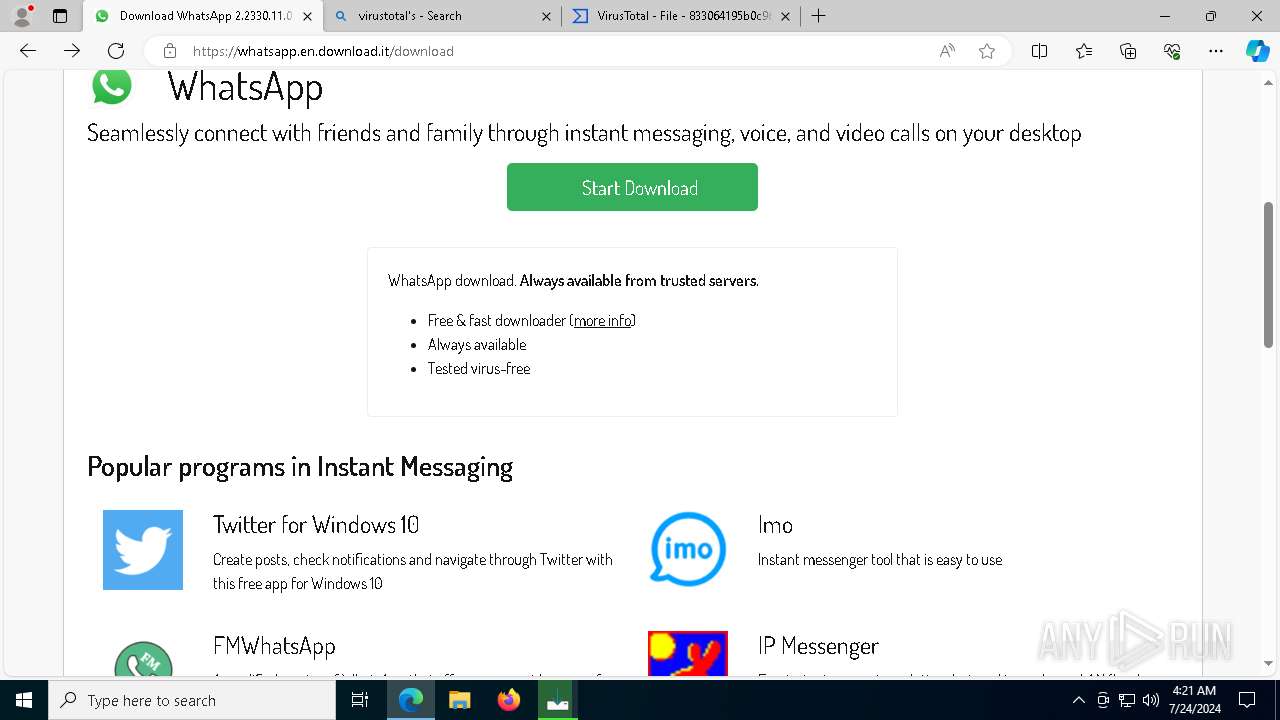The height and width of the screenshot is (720, 1280).
Task: Open the Read aloud icon
Action: point(947,51)
